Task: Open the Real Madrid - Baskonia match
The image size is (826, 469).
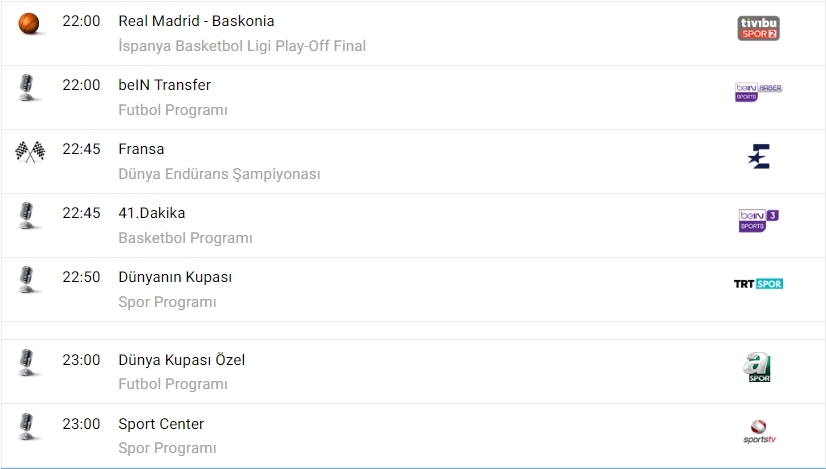Action: 196,21
